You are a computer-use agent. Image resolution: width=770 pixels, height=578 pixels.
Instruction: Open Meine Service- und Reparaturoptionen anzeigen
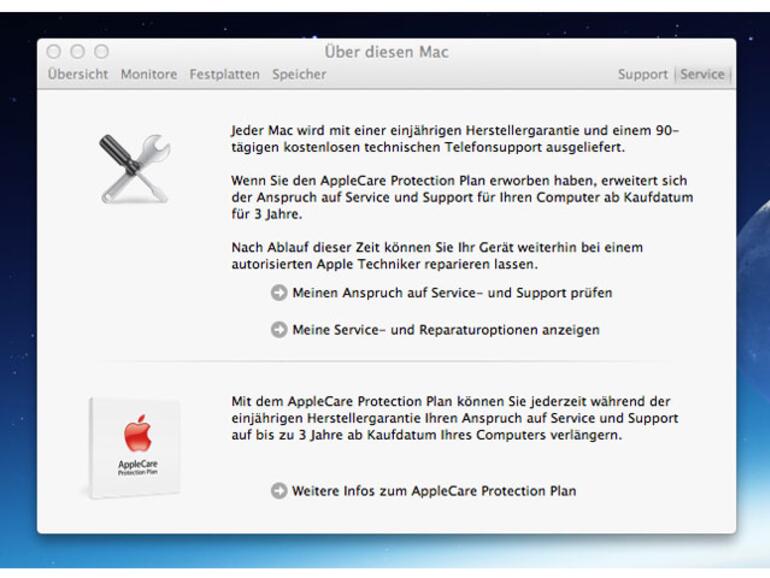(446, 330)
